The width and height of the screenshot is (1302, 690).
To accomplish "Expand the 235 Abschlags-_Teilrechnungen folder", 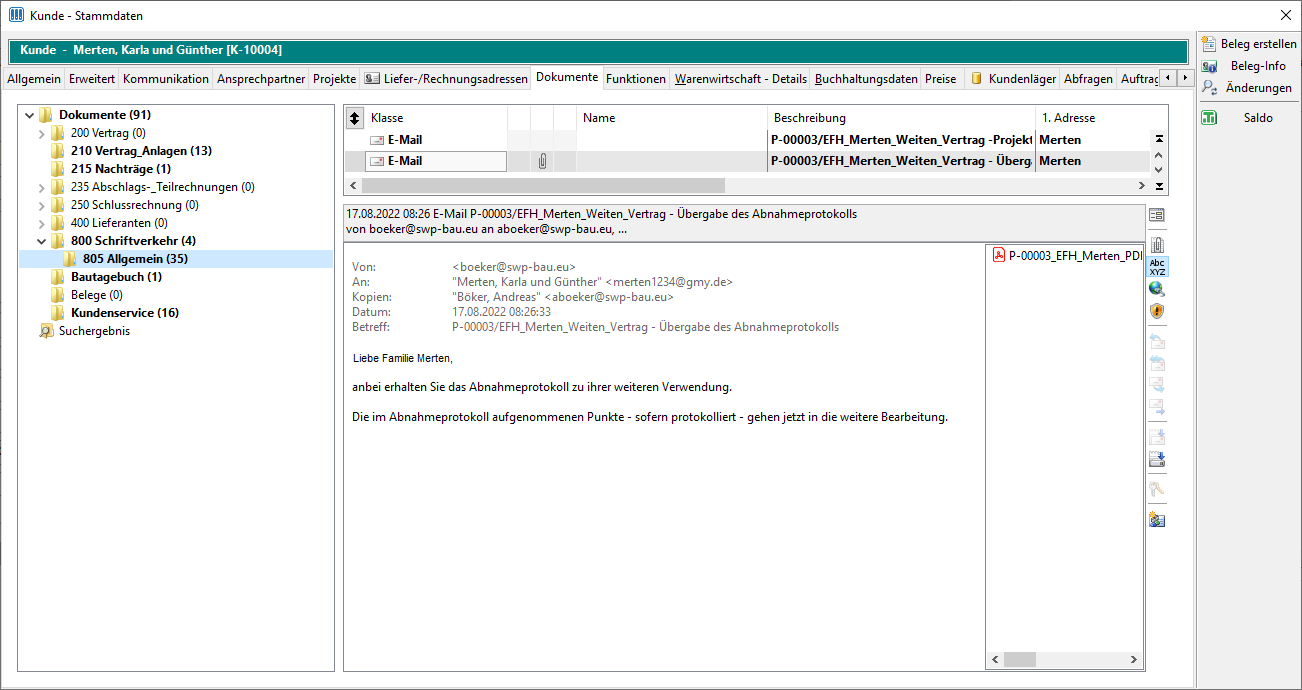I will (x=41, y=187).
